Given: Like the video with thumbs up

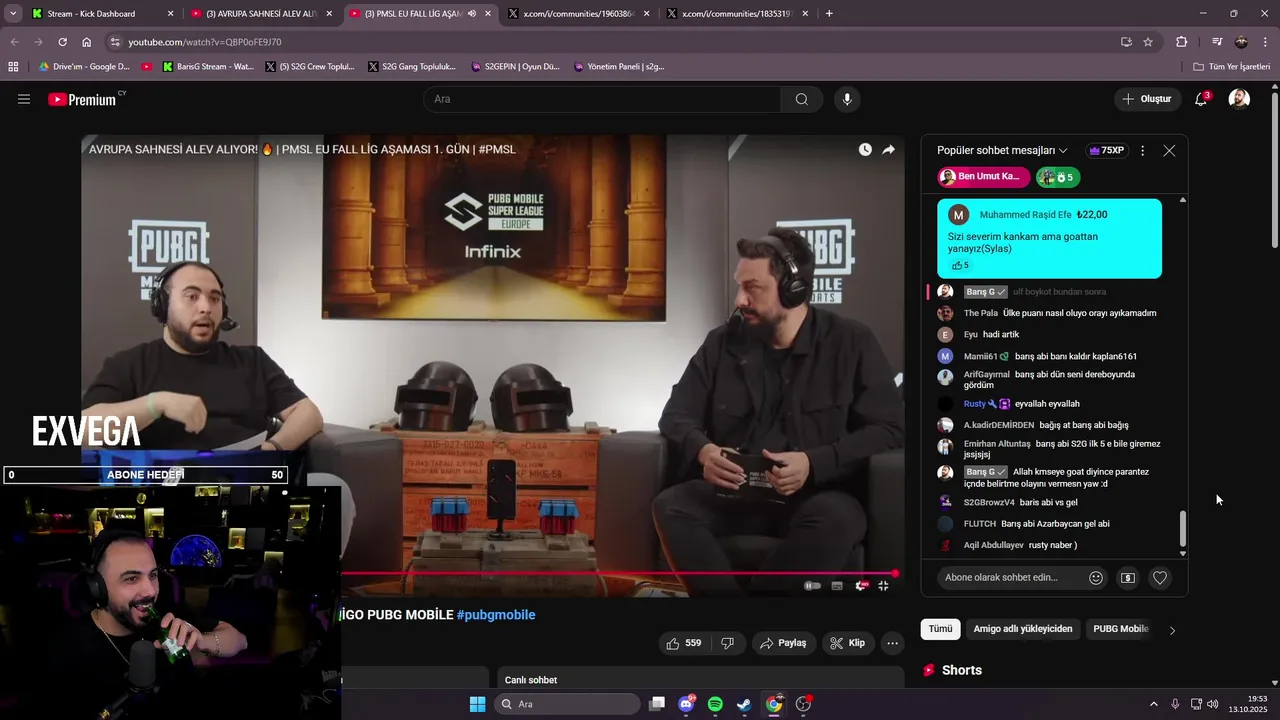Looking at the screenshot, I should 684,643.
